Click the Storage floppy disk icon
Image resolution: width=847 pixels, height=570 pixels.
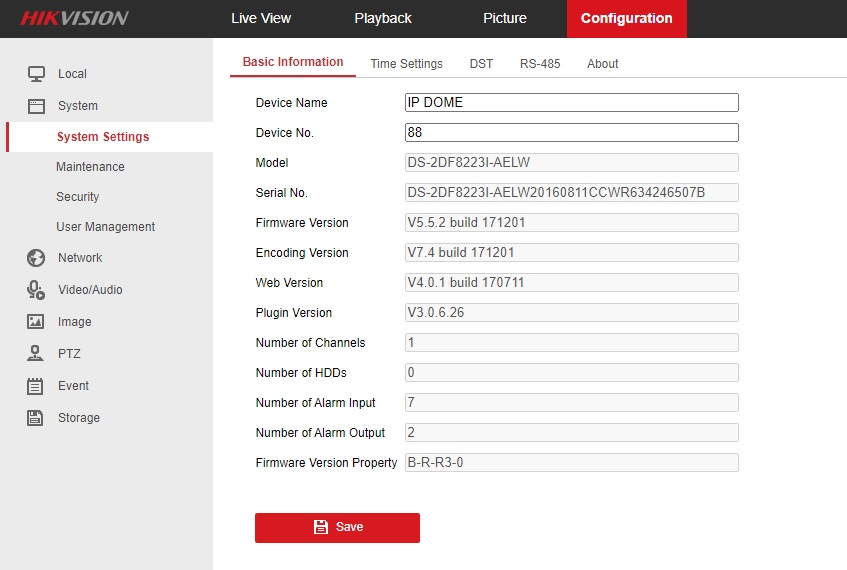pyautogui.click(x=36, y=418)
